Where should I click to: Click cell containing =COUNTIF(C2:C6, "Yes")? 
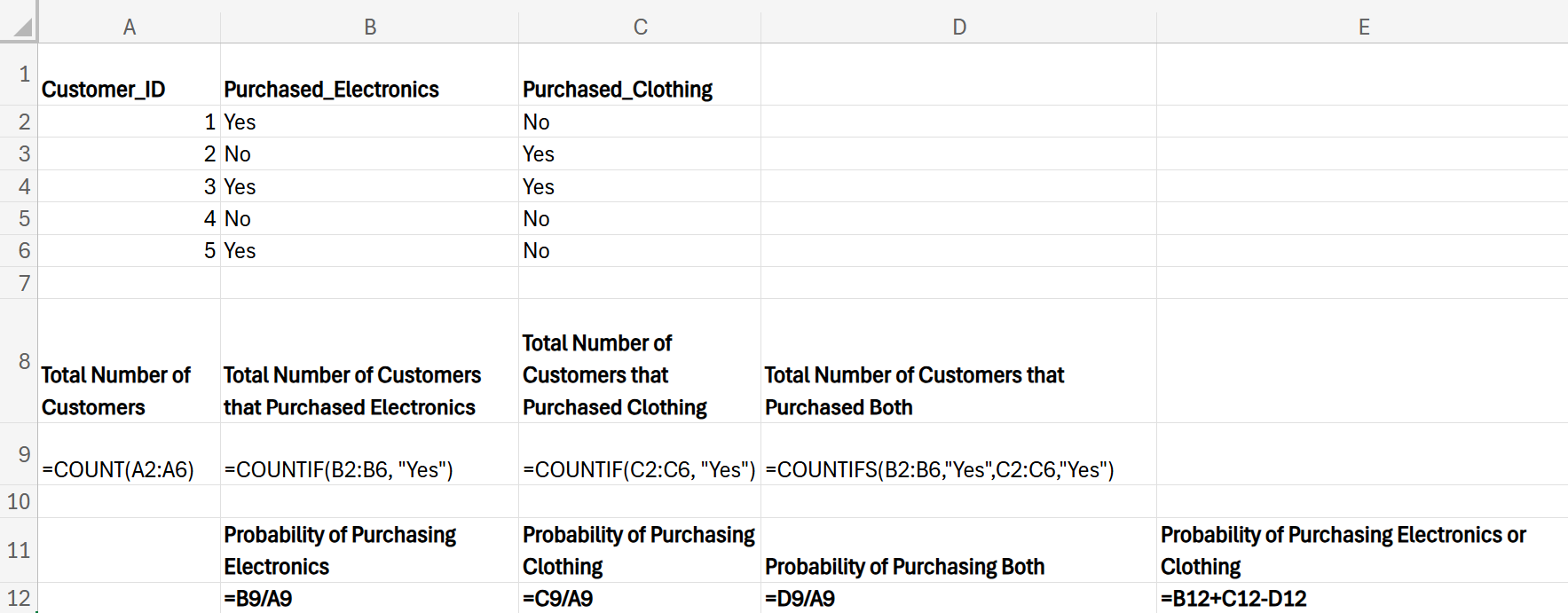(639, 469)
